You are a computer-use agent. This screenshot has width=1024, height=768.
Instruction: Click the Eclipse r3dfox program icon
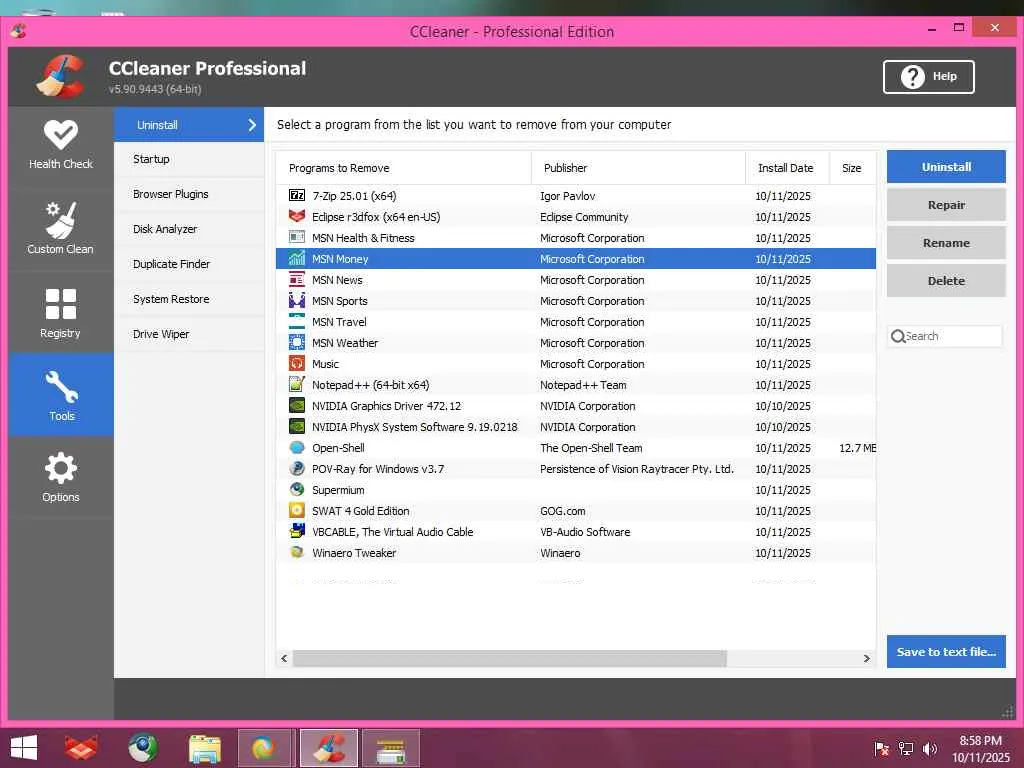point(296,216)
